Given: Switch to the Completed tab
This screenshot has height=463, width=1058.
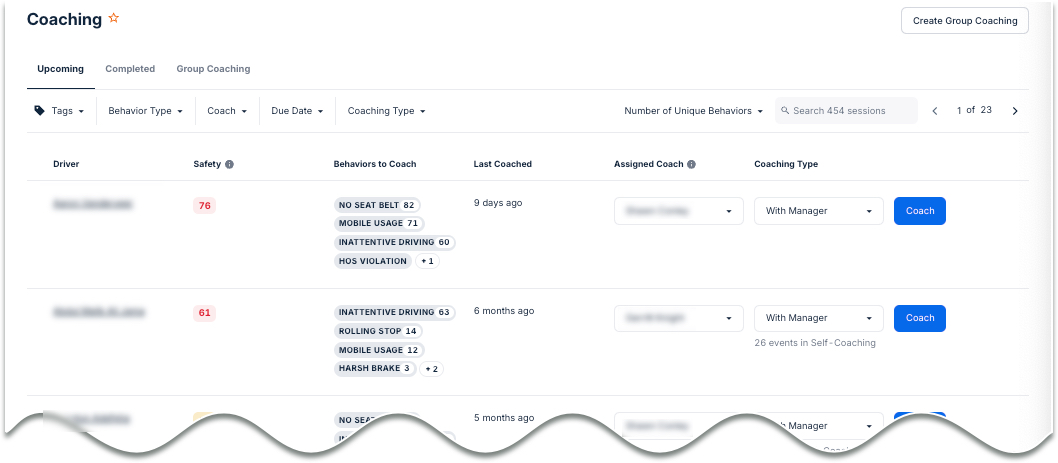Looking at the screenshot, I should (x=130, y=69).
